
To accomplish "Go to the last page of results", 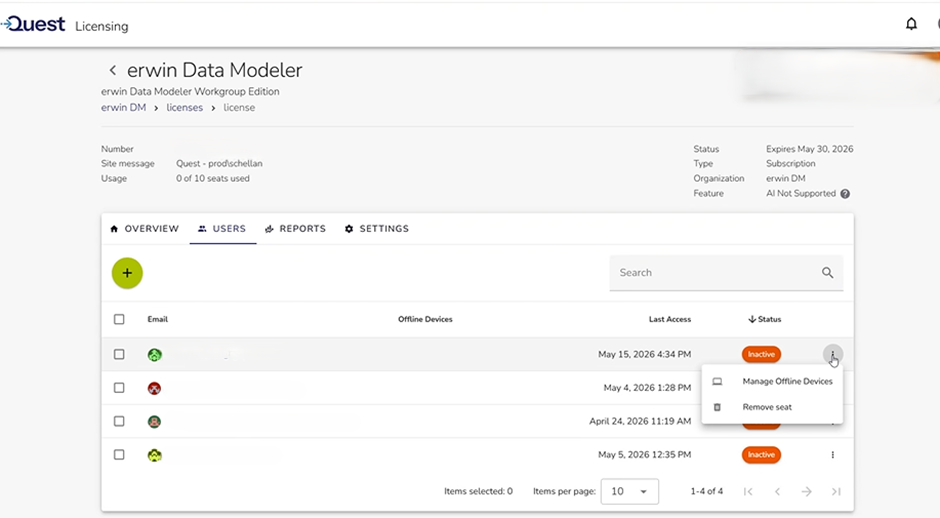I will coord(836,492).
